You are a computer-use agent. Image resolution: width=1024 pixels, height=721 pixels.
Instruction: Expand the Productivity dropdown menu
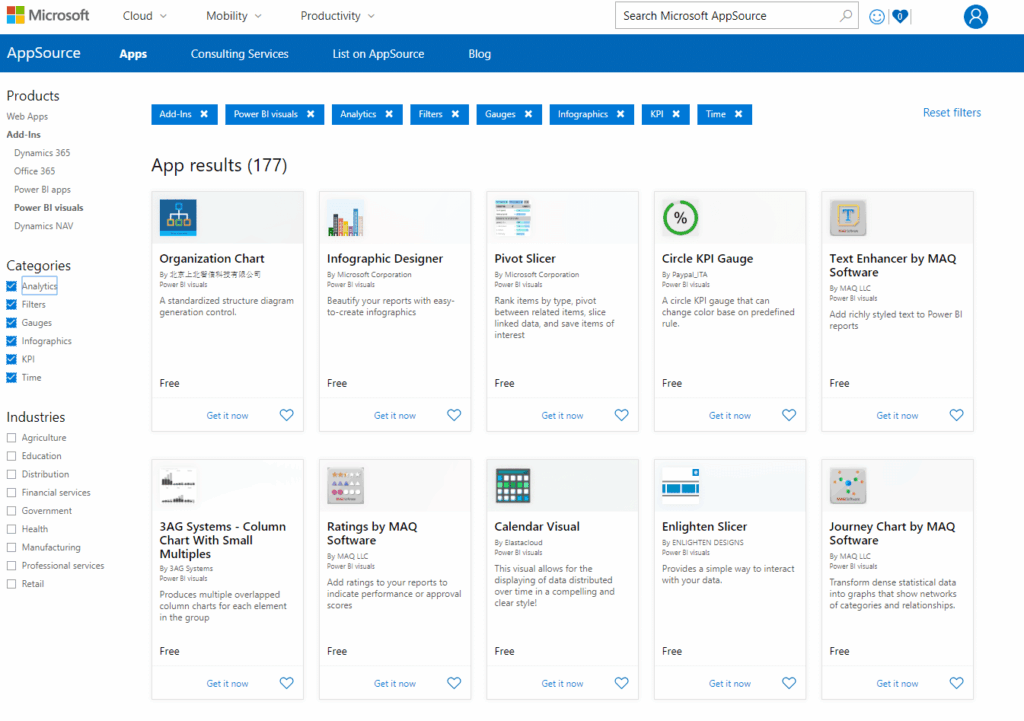(x=337, y=16)
